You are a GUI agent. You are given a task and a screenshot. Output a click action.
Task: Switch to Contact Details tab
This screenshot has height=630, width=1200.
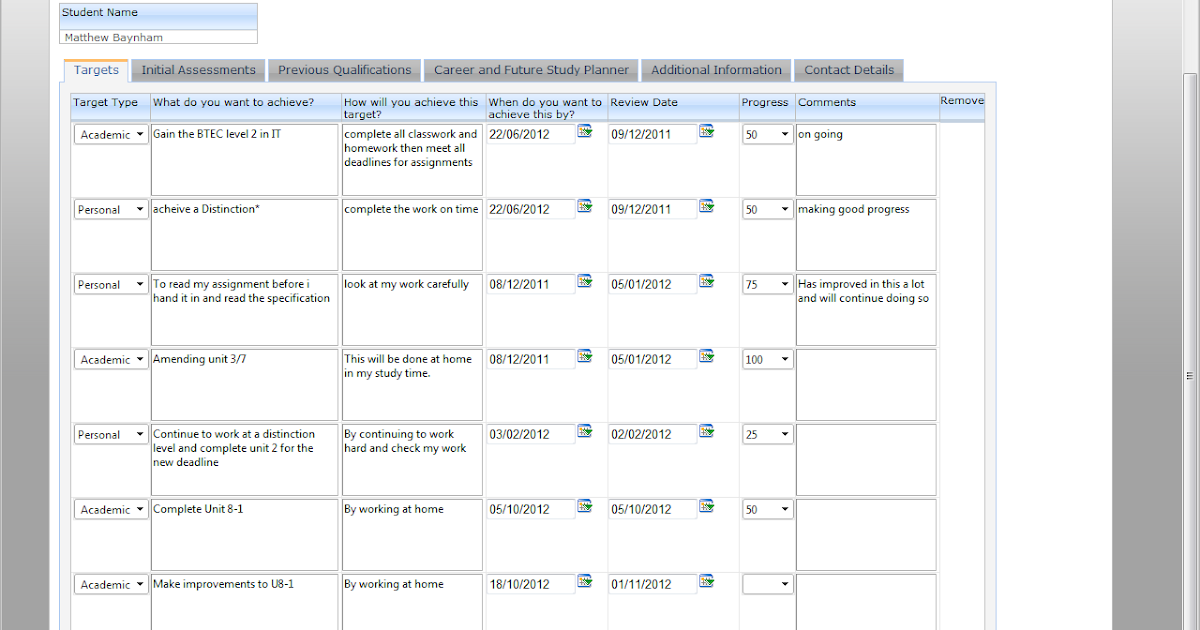(849, 70)
